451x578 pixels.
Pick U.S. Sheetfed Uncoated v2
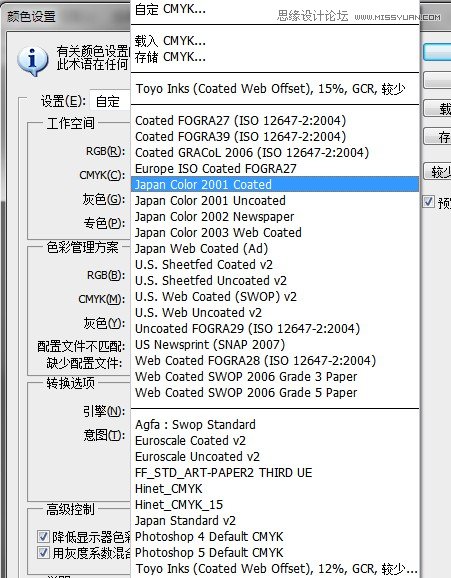tap(275, 281)
